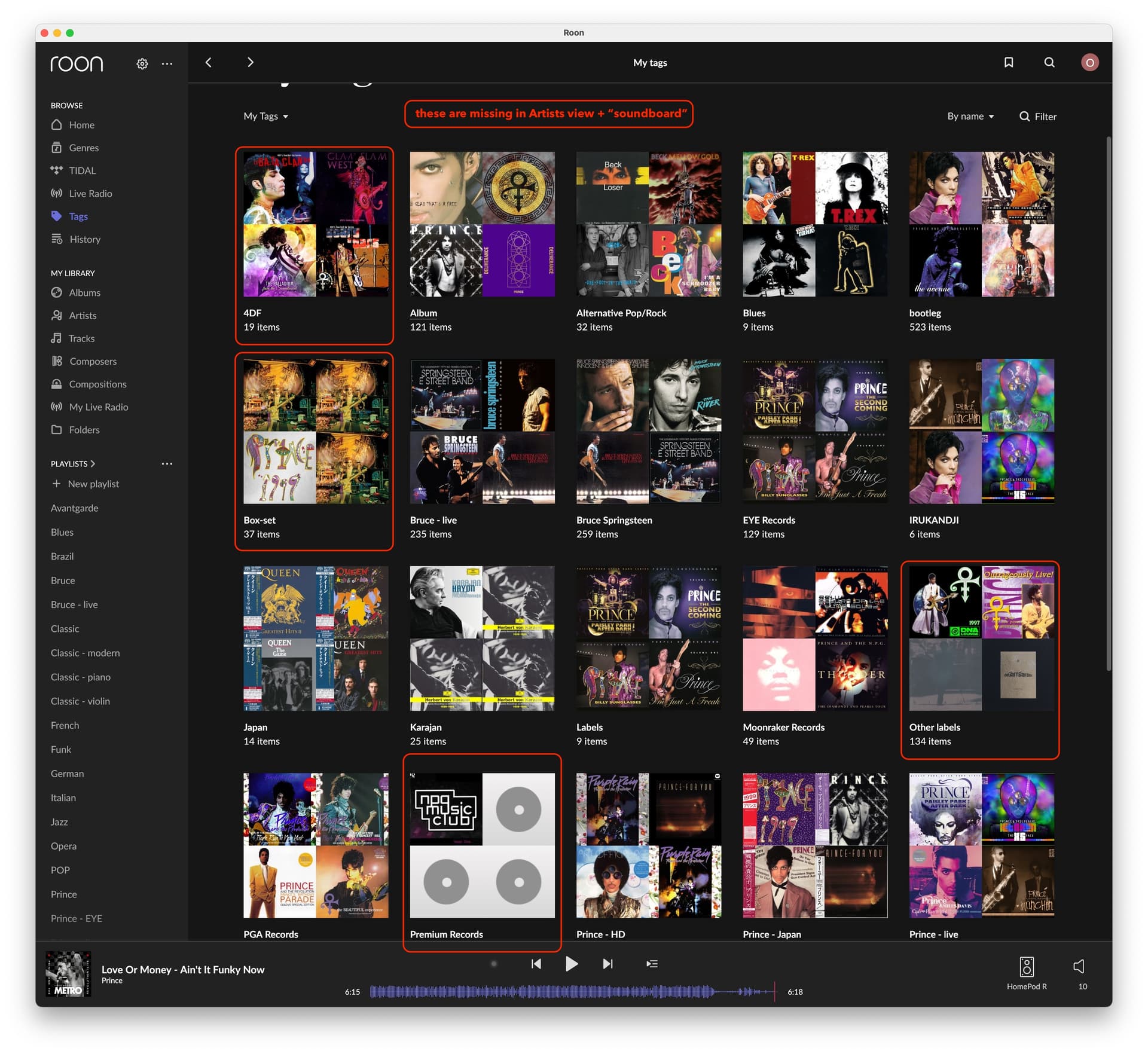The width and height of the screenshot is (1148, 1054).
Task: Open the Bruce Springsteen tag title
Action: coord(614,520)
